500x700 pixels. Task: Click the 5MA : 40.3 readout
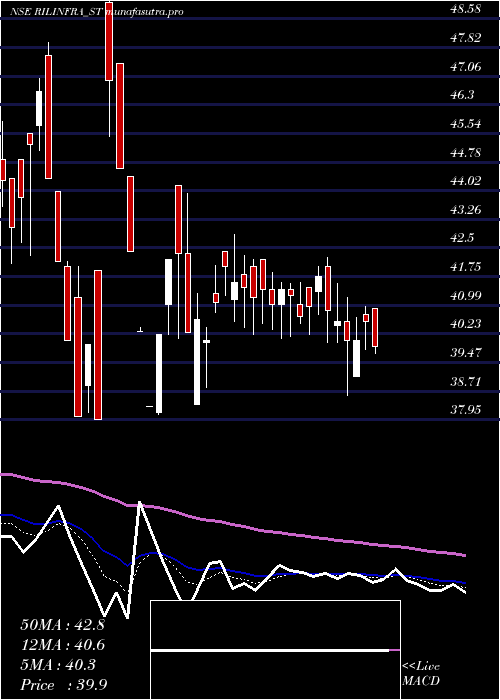click(x=58, y=665)
